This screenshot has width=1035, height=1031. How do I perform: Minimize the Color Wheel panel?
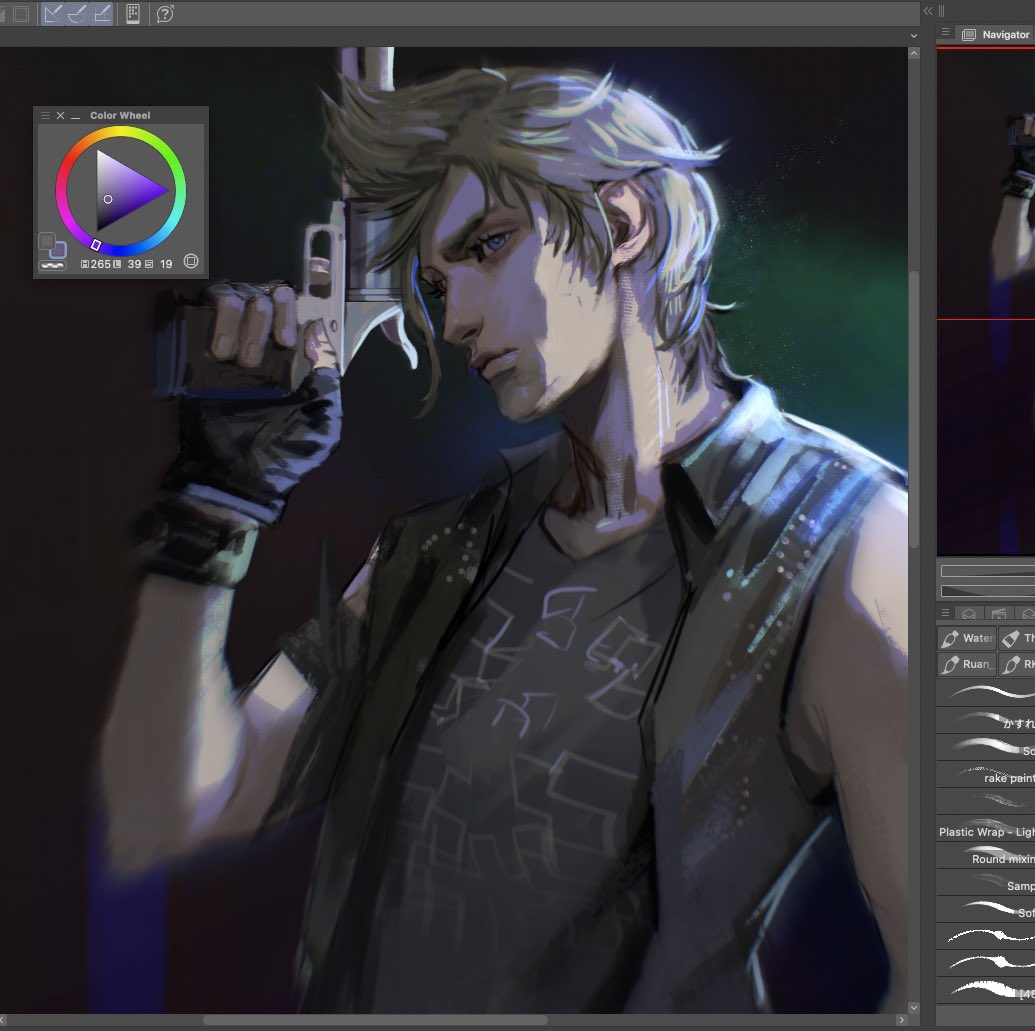(75, 116)
